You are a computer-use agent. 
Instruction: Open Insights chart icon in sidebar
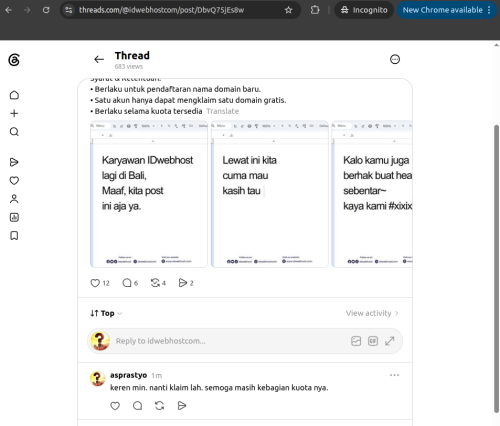(x=14, y=217)
